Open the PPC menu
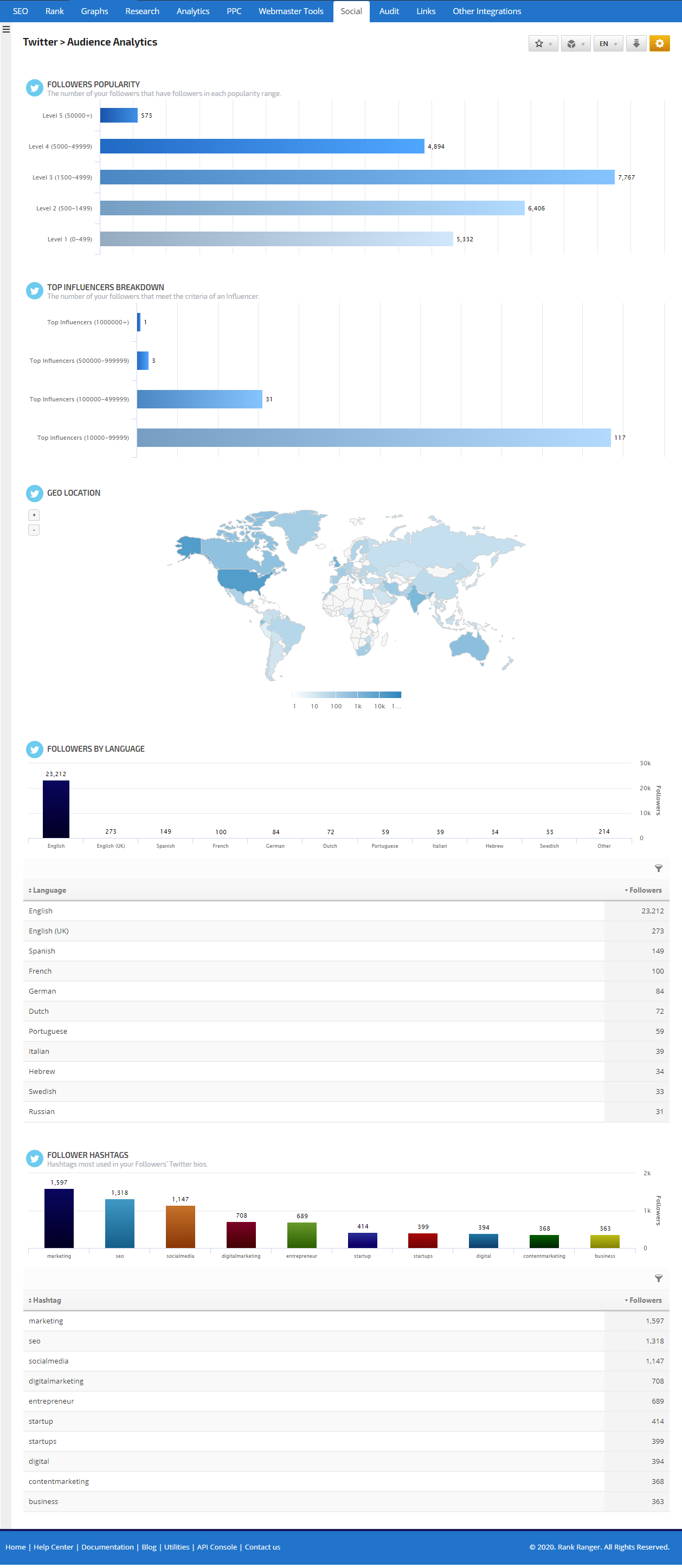The image size is (682, 1568). click(x=234, y=11)
